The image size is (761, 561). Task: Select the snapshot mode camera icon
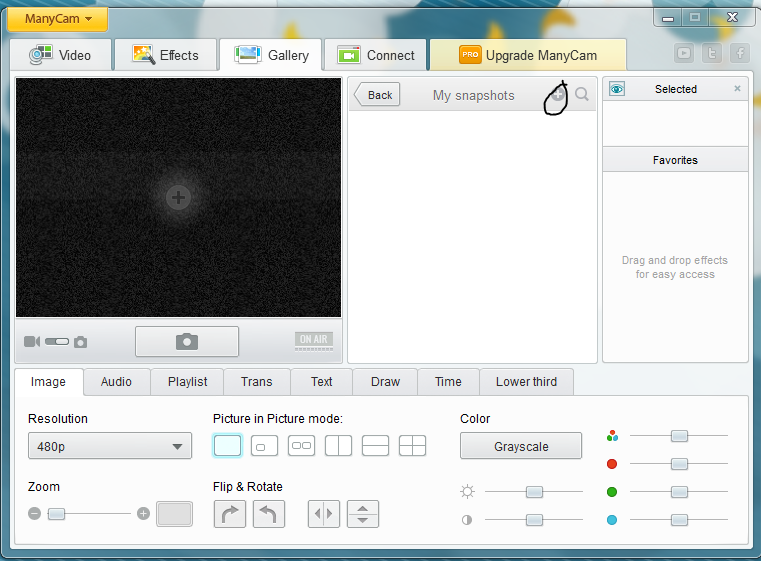tap(81, 342)
